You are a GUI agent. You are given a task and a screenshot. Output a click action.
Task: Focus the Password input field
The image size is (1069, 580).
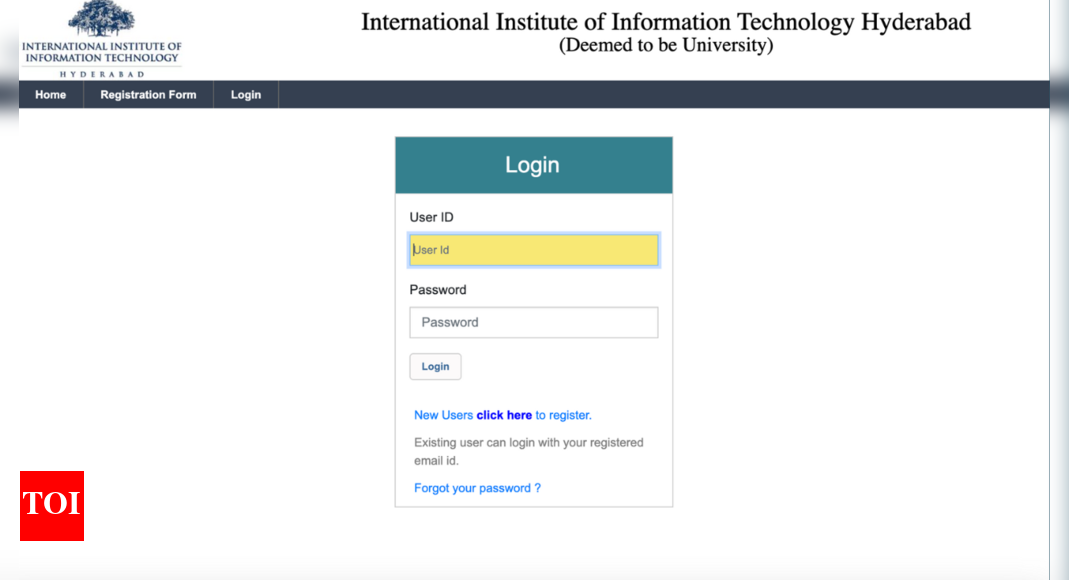[x=534, y=322]
